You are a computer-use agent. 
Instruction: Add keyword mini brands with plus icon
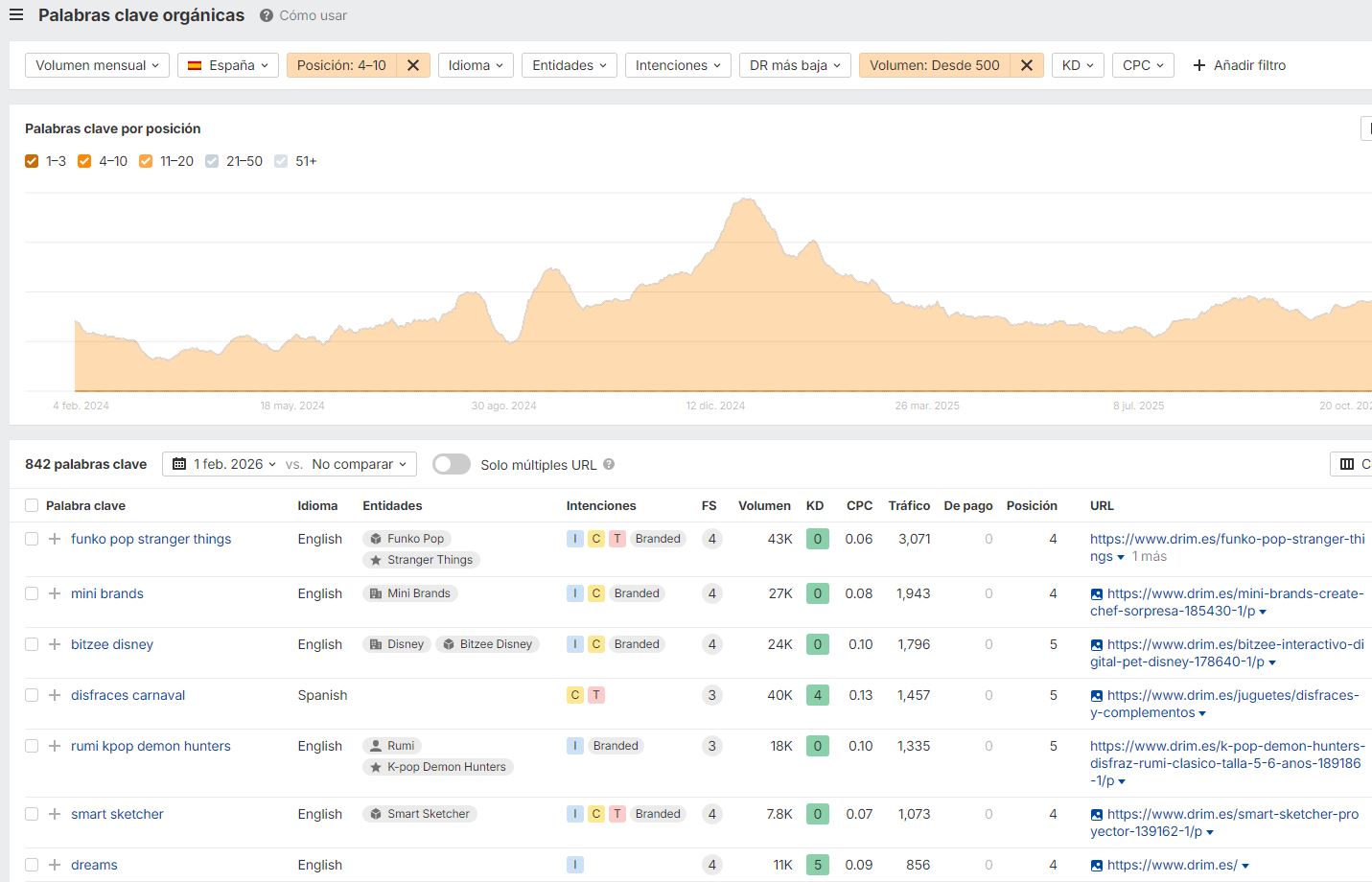point(55,593)
